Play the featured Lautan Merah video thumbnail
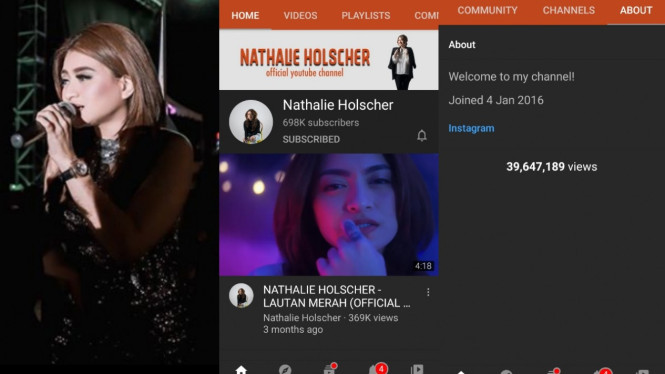The height and width of the screenshot is (374, 665). 329,215
